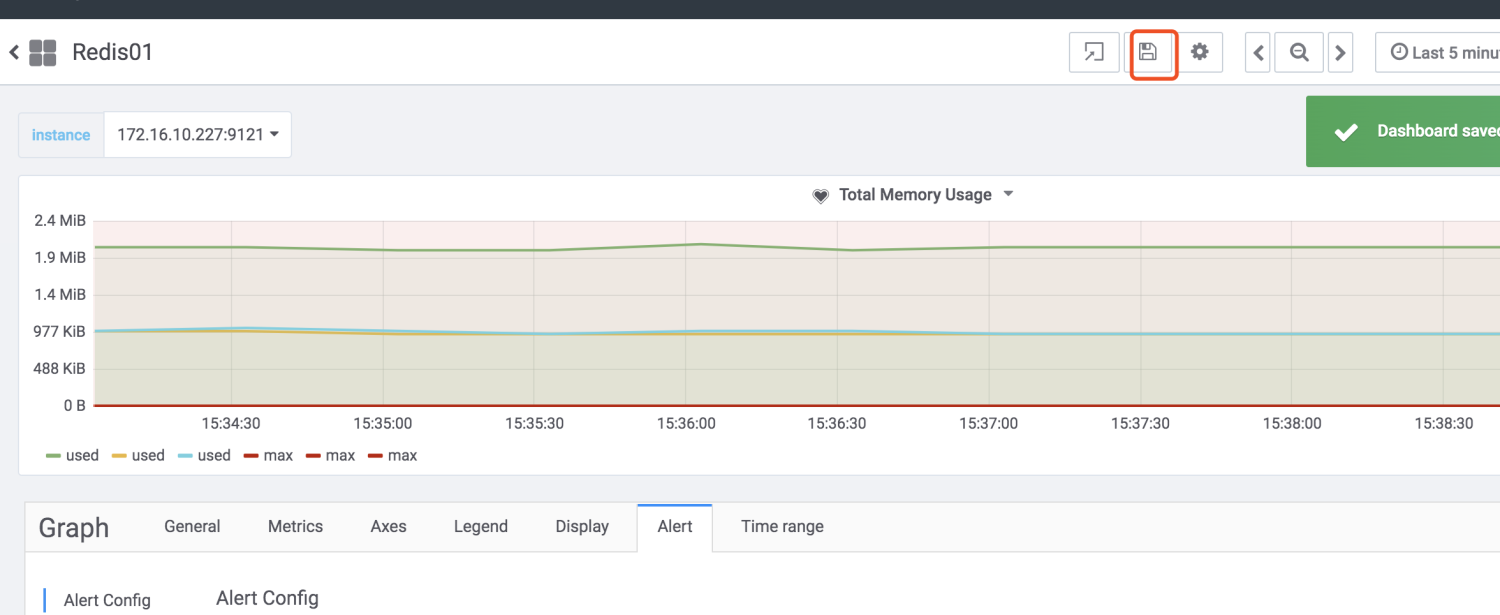Image resolution: width=1500 pixels, height=615 pixels.
Task: Select Alert Config in the side menu
Action: tap(107, 600)
